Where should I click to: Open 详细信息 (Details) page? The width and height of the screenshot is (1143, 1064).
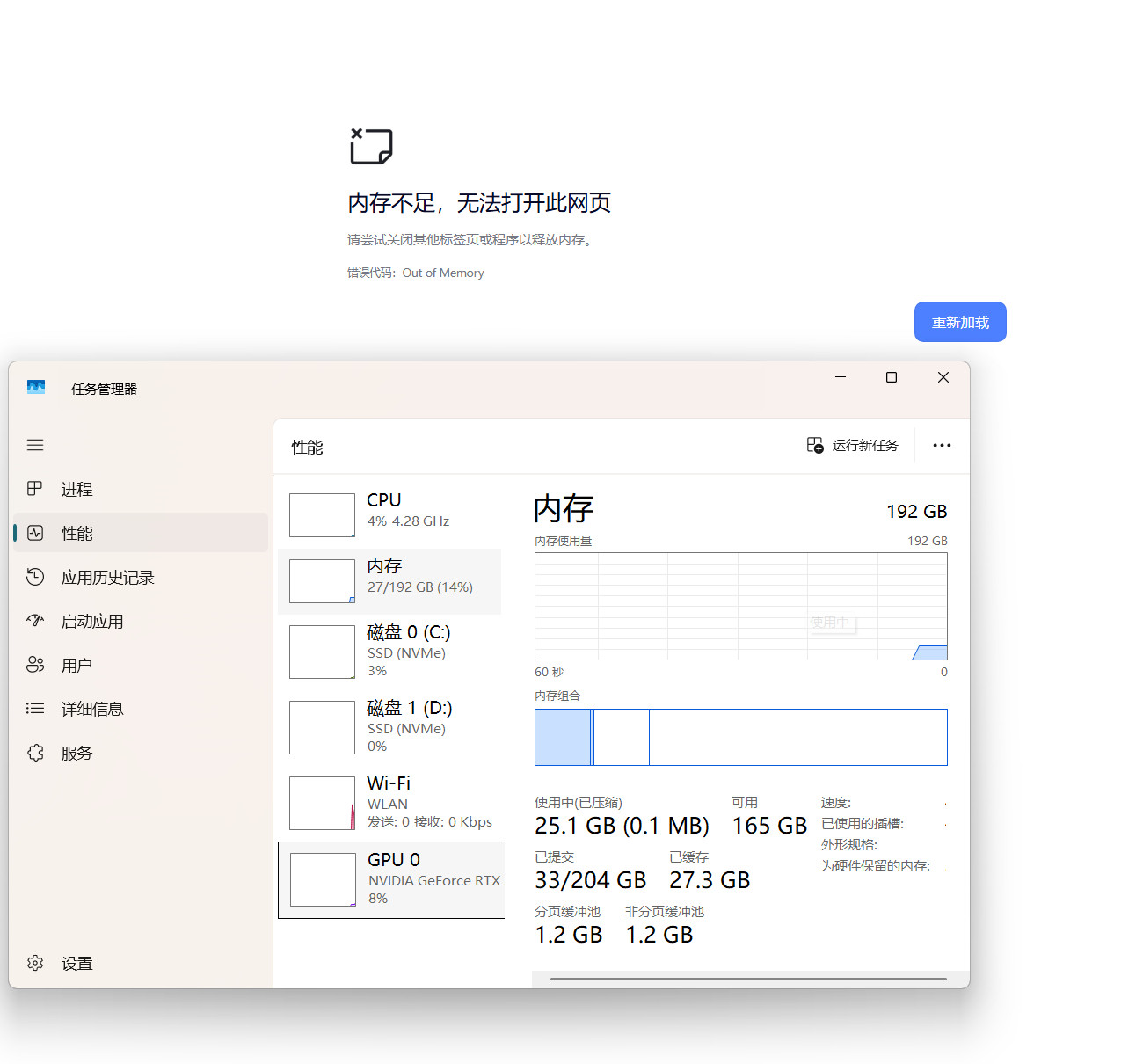pyautogui.click(x=141, y=709)
